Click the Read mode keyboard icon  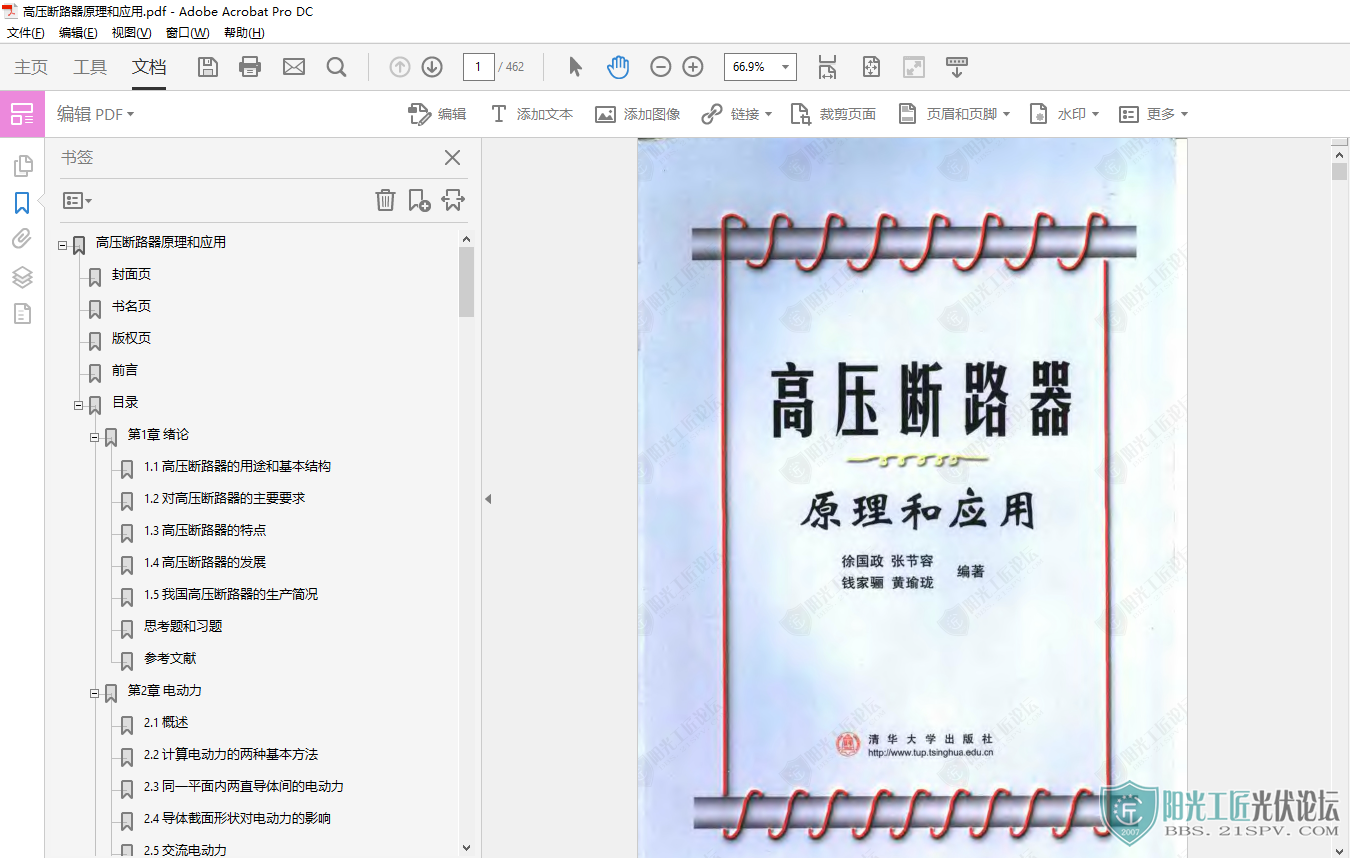point(957,67)
